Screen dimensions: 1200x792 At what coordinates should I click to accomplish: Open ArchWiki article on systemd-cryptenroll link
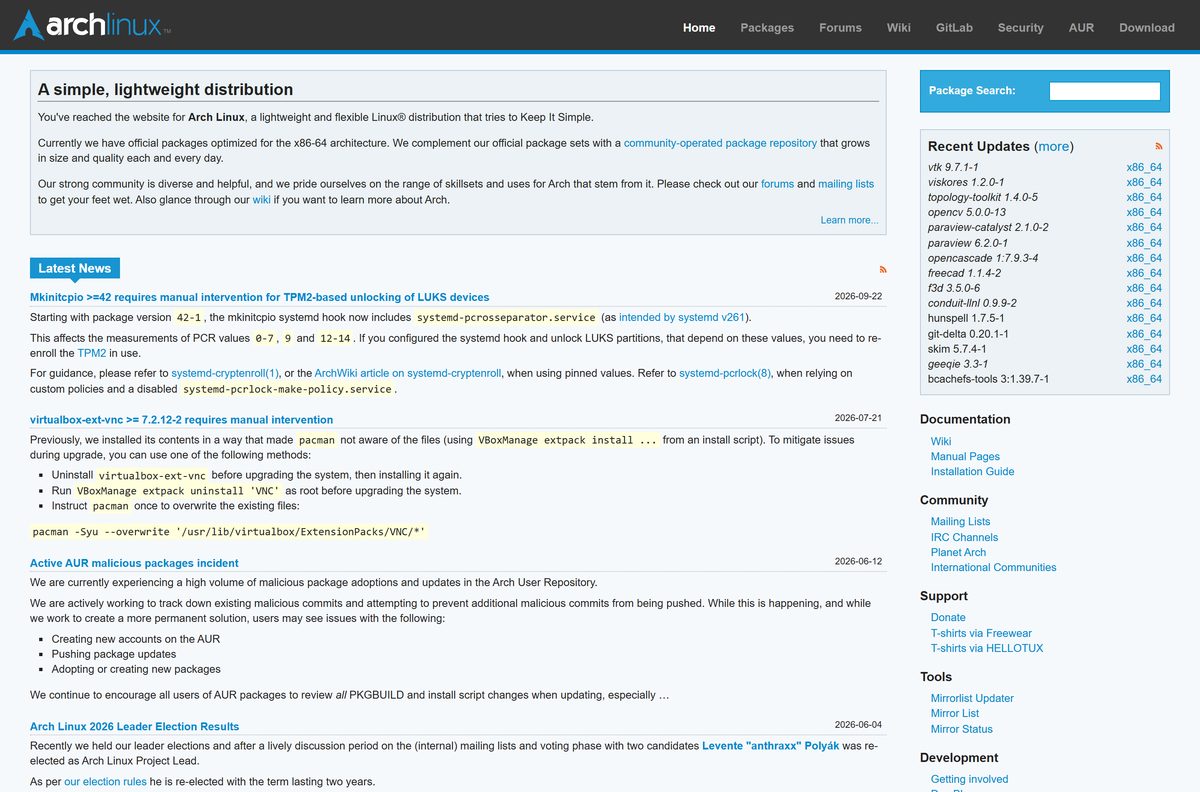pos(408,373)
